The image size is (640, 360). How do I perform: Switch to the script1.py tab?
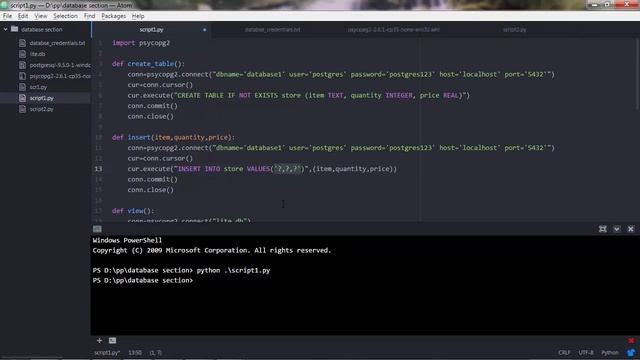point(151,29)
